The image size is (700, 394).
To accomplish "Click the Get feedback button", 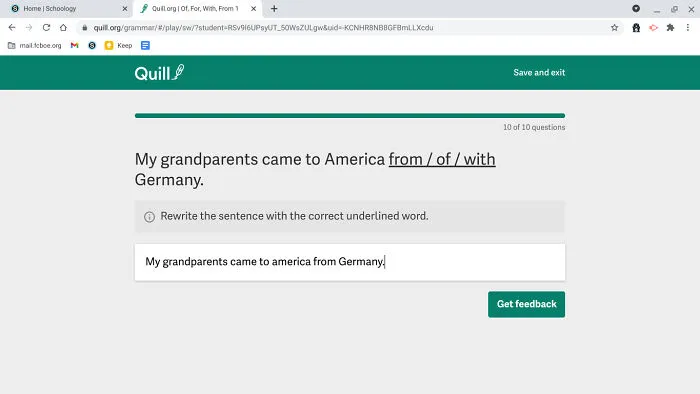I will tap(526, 304).
